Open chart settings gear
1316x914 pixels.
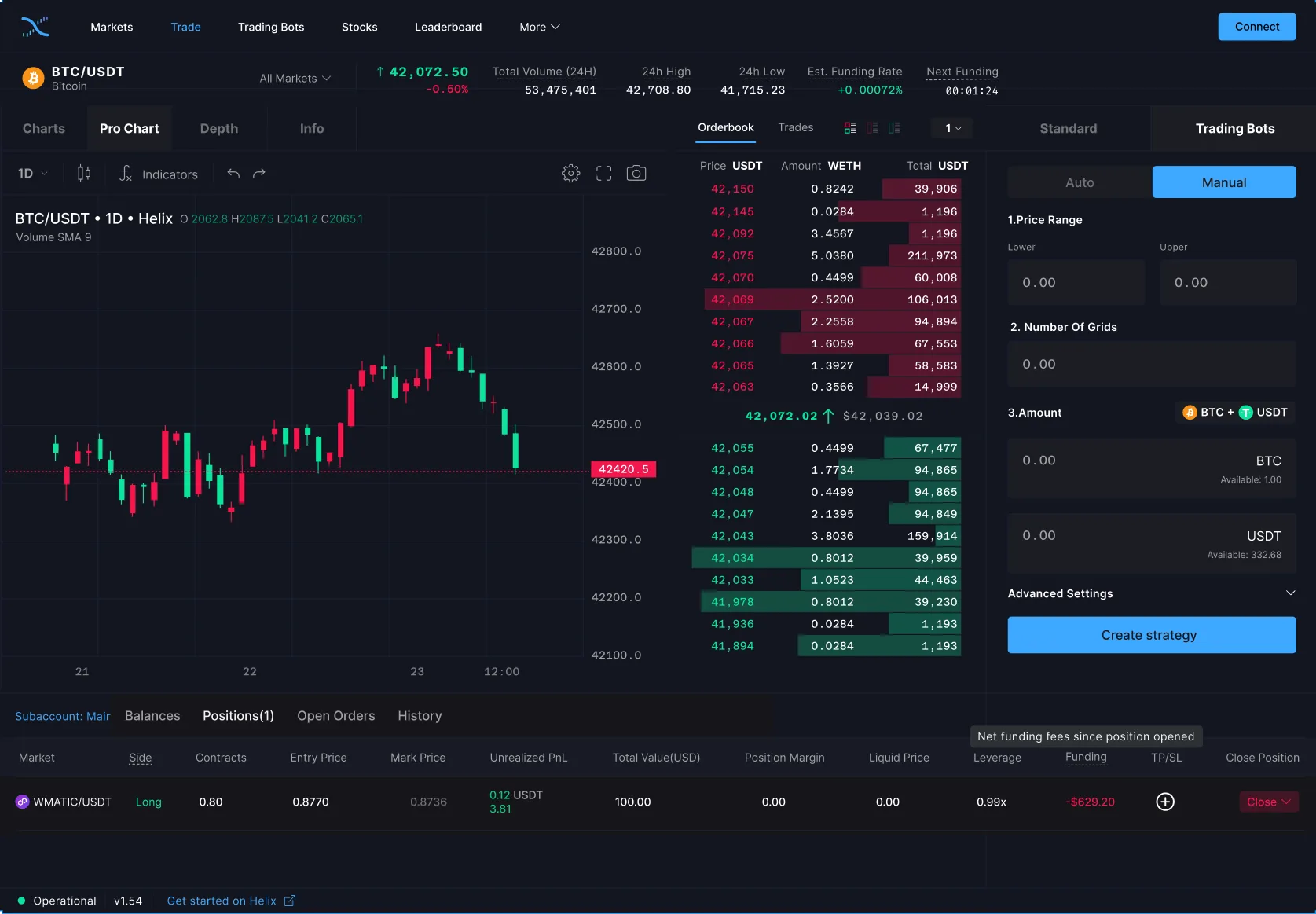coord(571,174)
